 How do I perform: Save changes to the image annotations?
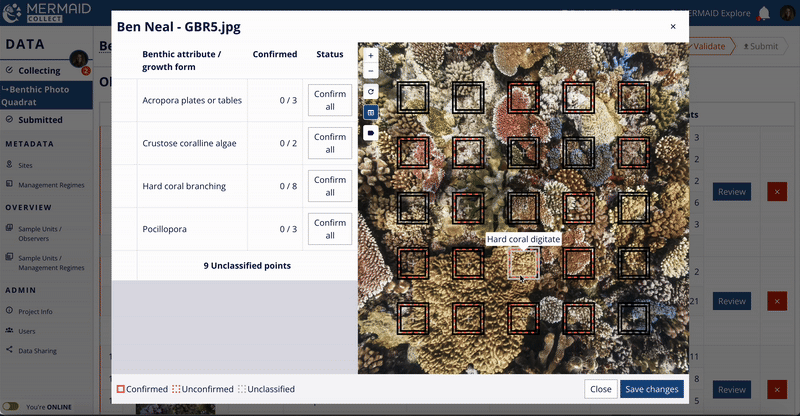point(652,389)
